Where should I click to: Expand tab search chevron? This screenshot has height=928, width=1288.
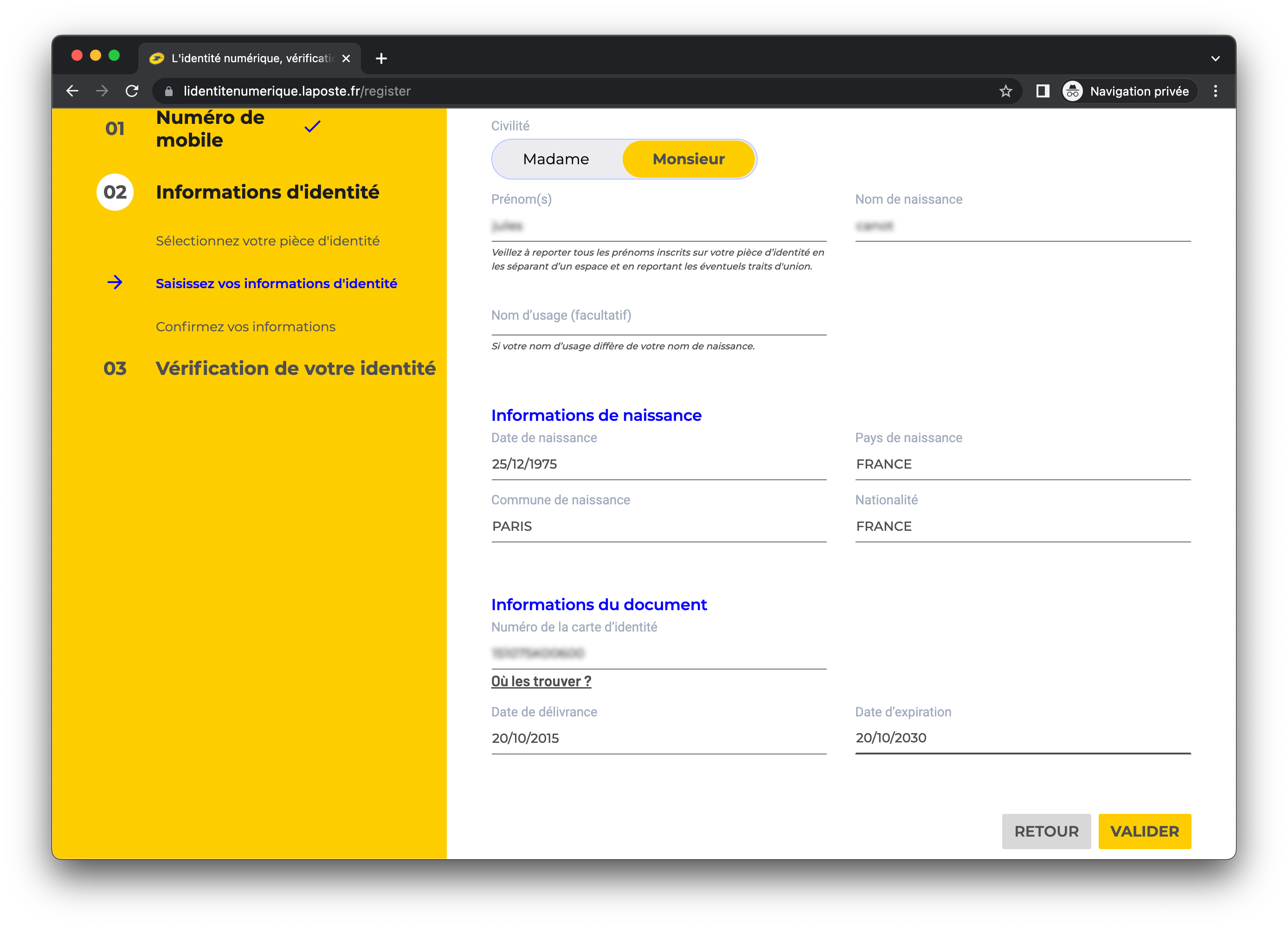(1215, 58)
